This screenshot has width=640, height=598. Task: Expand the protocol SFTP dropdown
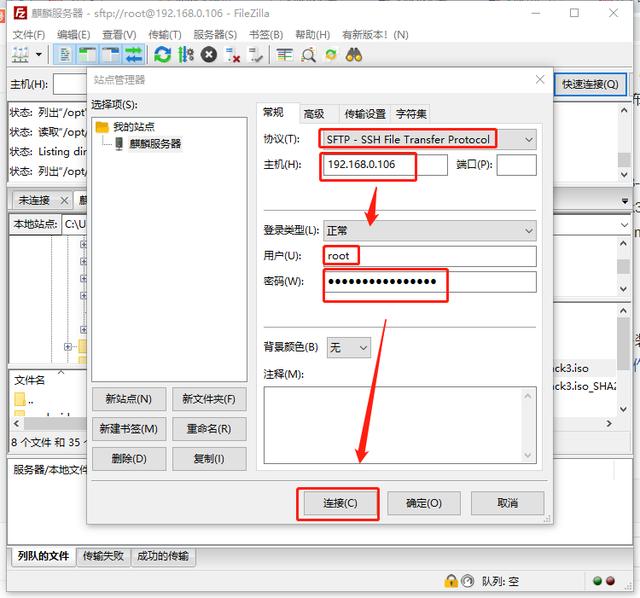coord(429,140)
